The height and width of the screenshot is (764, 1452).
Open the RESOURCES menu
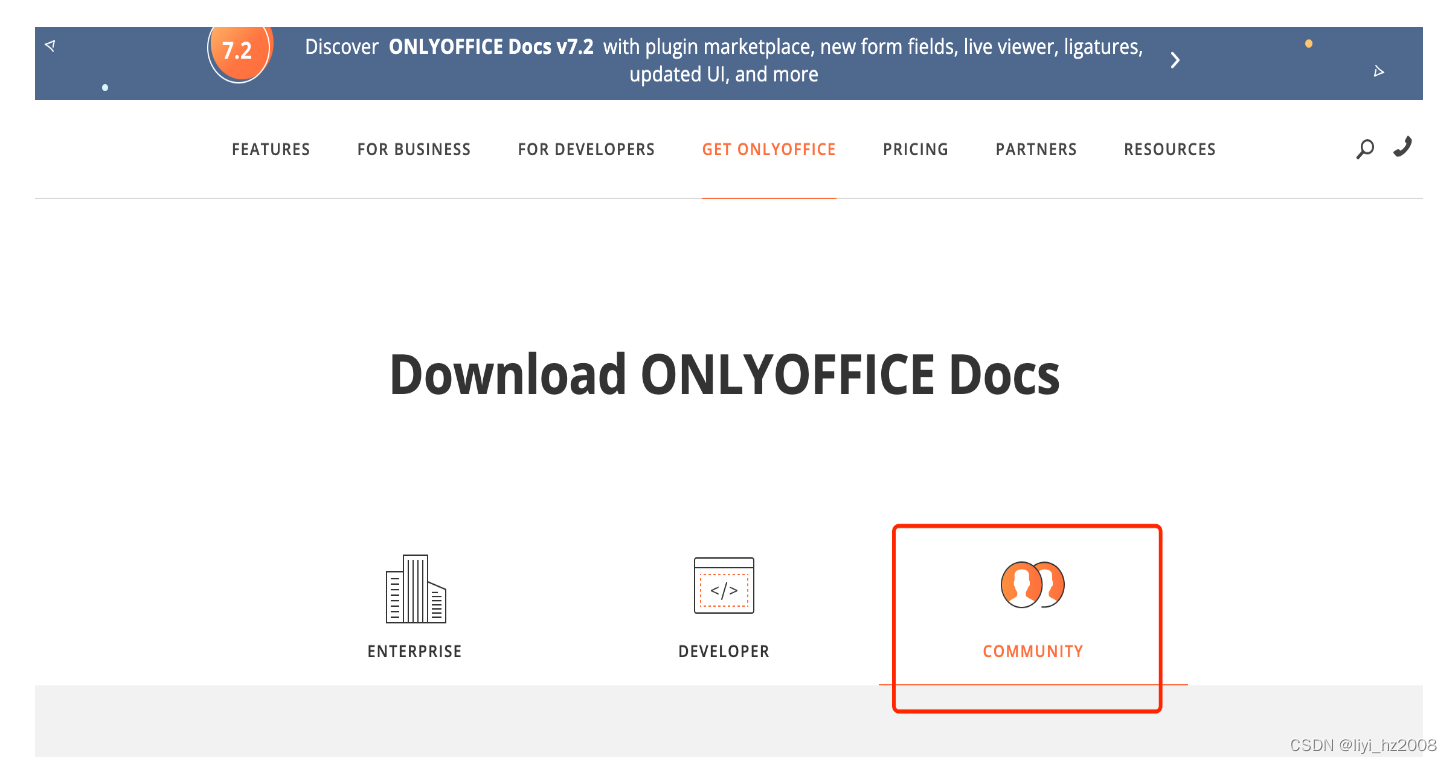(1170, 149)
